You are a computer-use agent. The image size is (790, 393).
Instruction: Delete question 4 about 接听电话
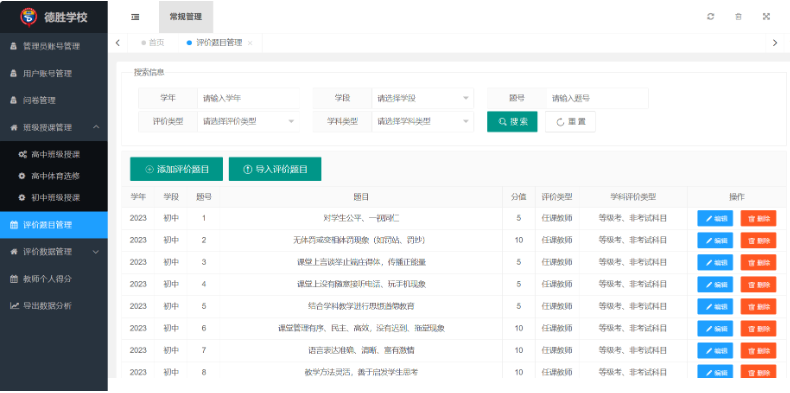click(x=758, y=285)
